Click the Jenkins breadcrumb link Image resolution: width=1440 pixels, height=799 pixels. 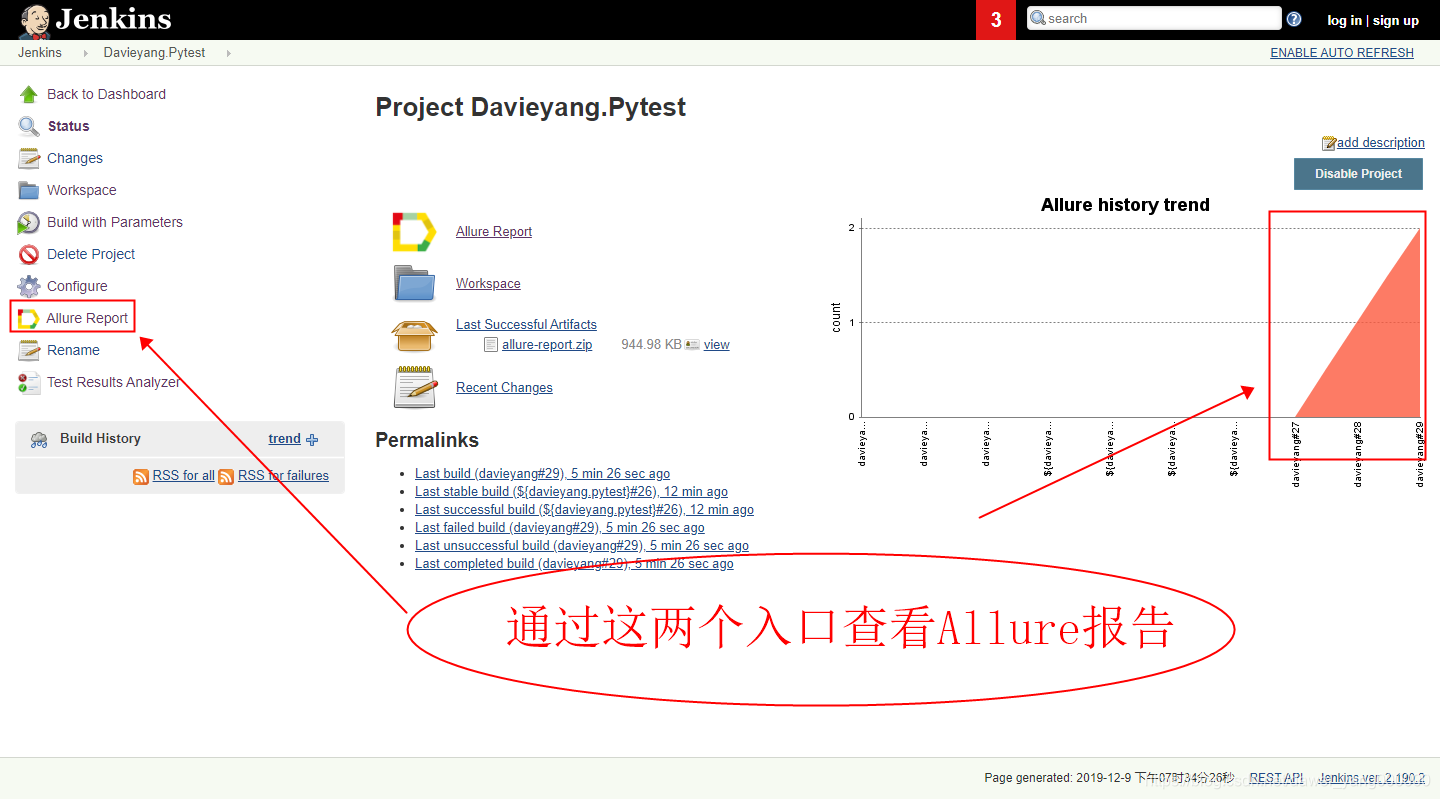coord(40,53)
